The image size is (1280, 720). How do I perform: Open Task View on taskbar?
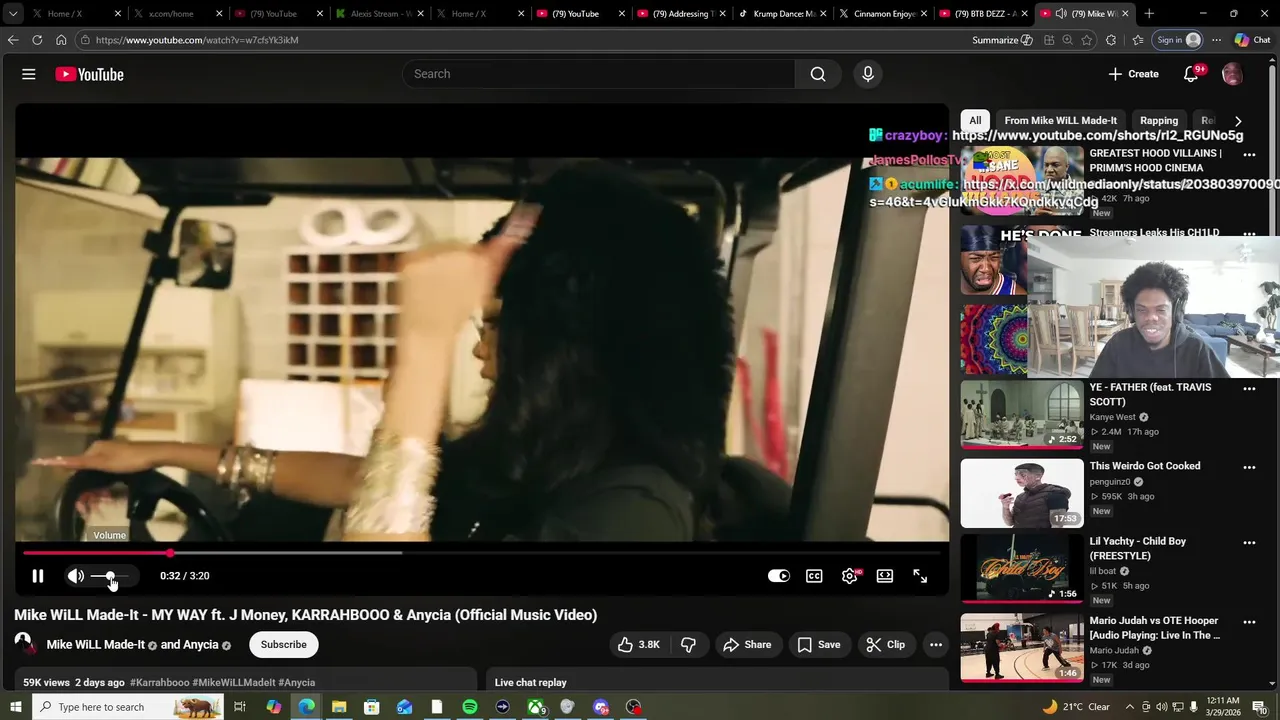pos(240,707)
